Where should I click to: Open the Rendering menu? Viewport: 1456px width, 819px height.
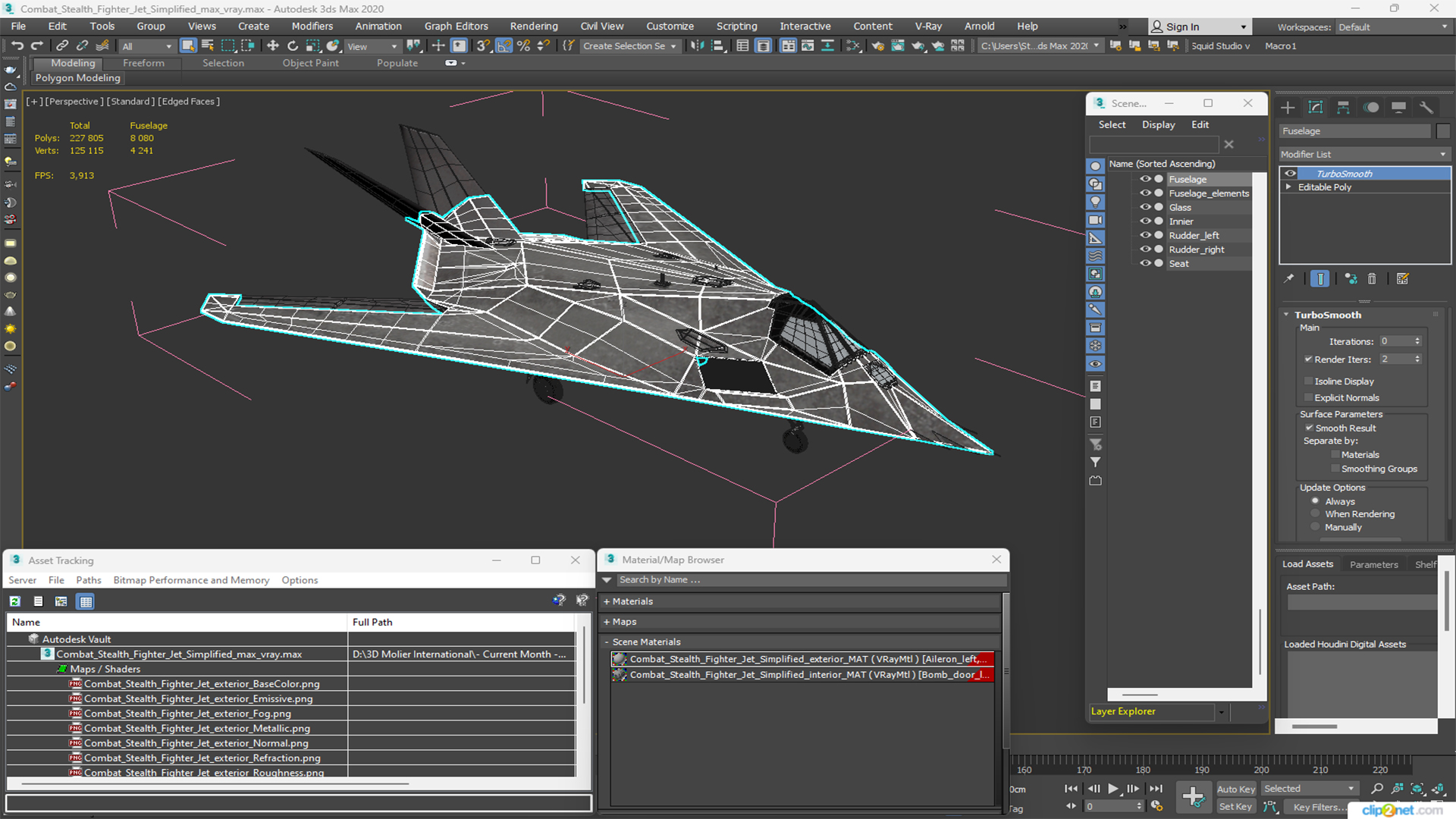534,26
